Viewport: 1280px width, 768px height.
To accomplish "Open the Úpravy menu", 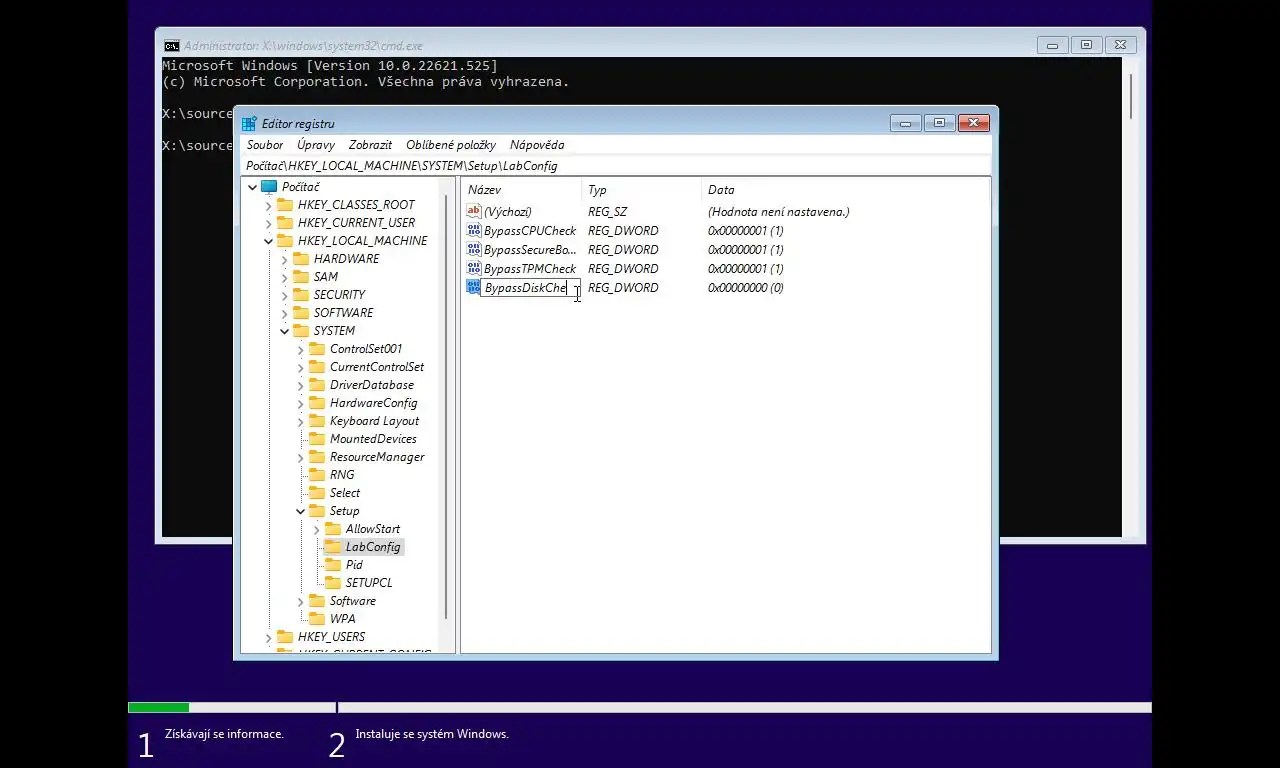I will pos(316,145).
